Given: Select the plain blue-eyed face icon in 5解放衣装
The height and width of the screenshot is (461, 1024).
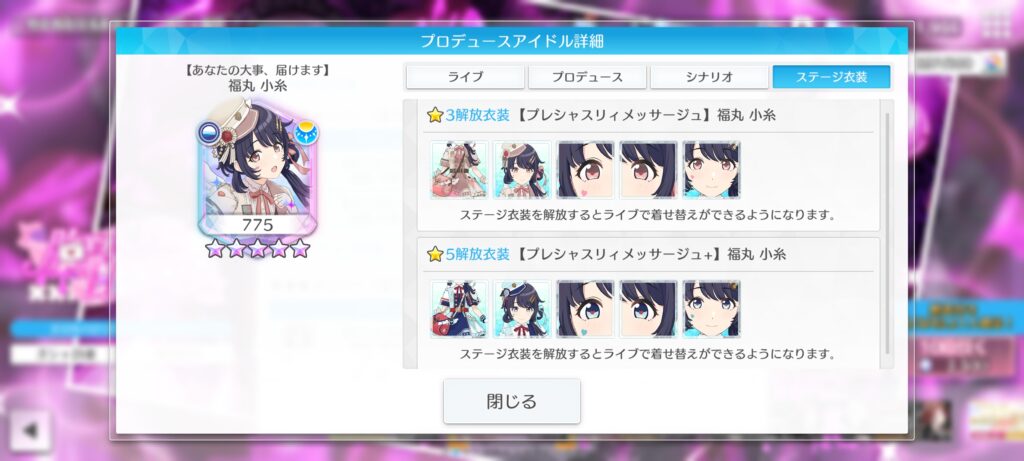Looking at the screenshot, I should (648, 309).
